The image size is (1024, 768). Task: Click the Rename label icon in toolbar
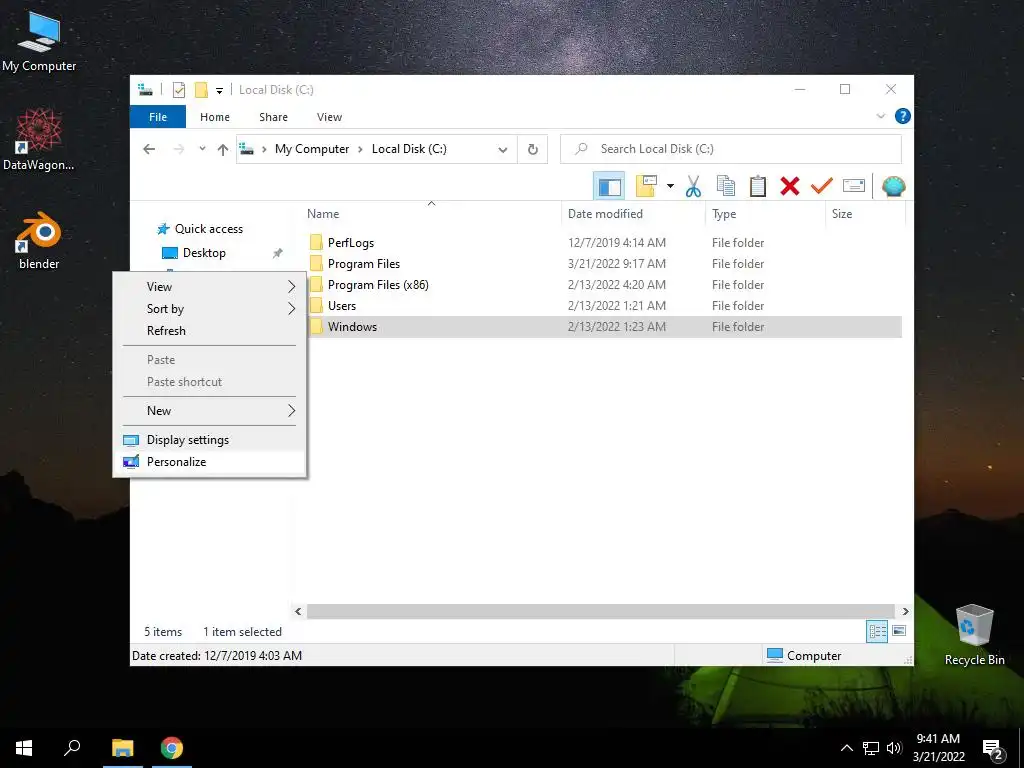pyautogui.click(x=854, y=186)
